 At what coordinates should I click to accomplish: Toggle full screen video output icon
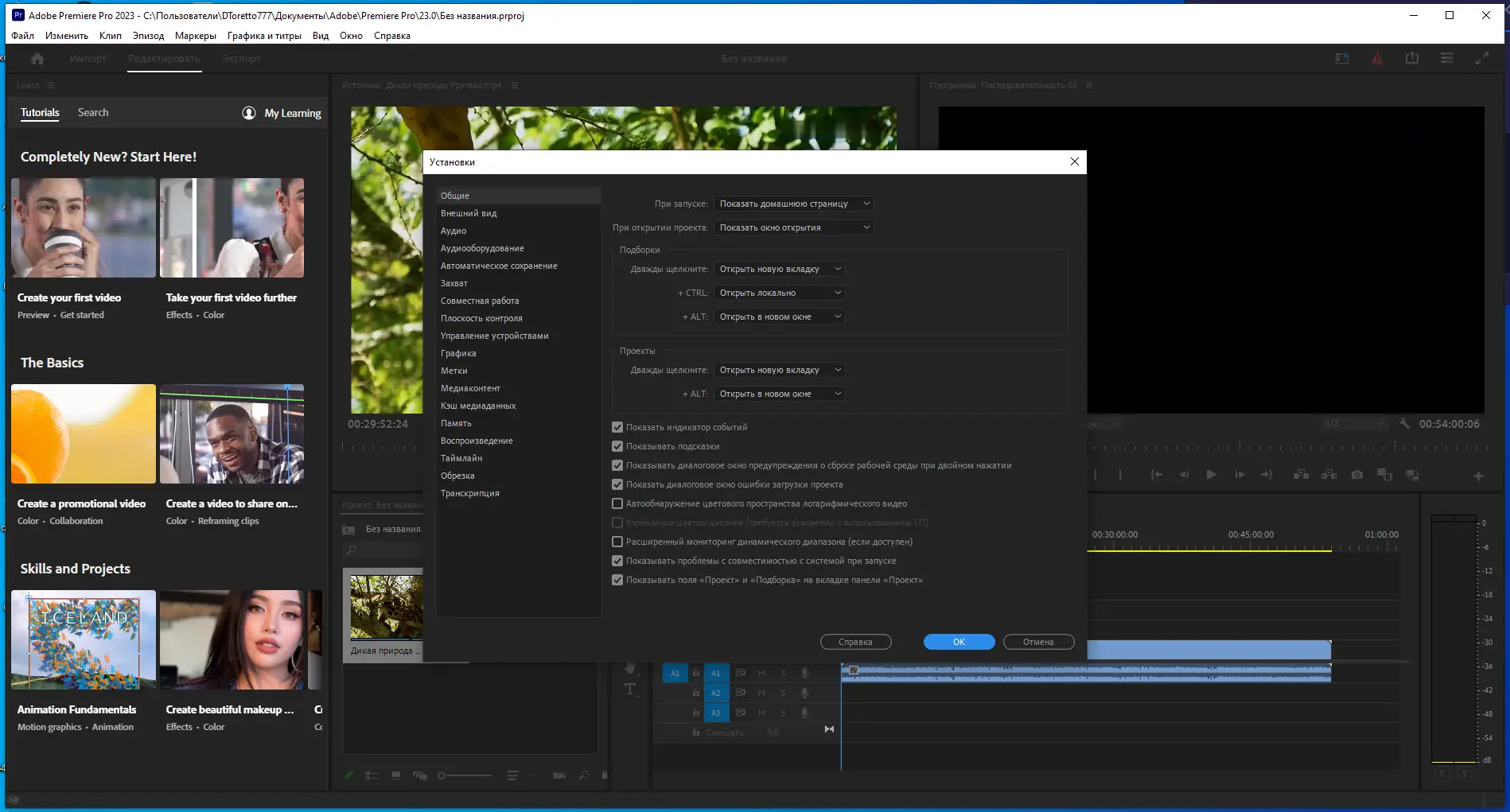tap(1482, 58)
